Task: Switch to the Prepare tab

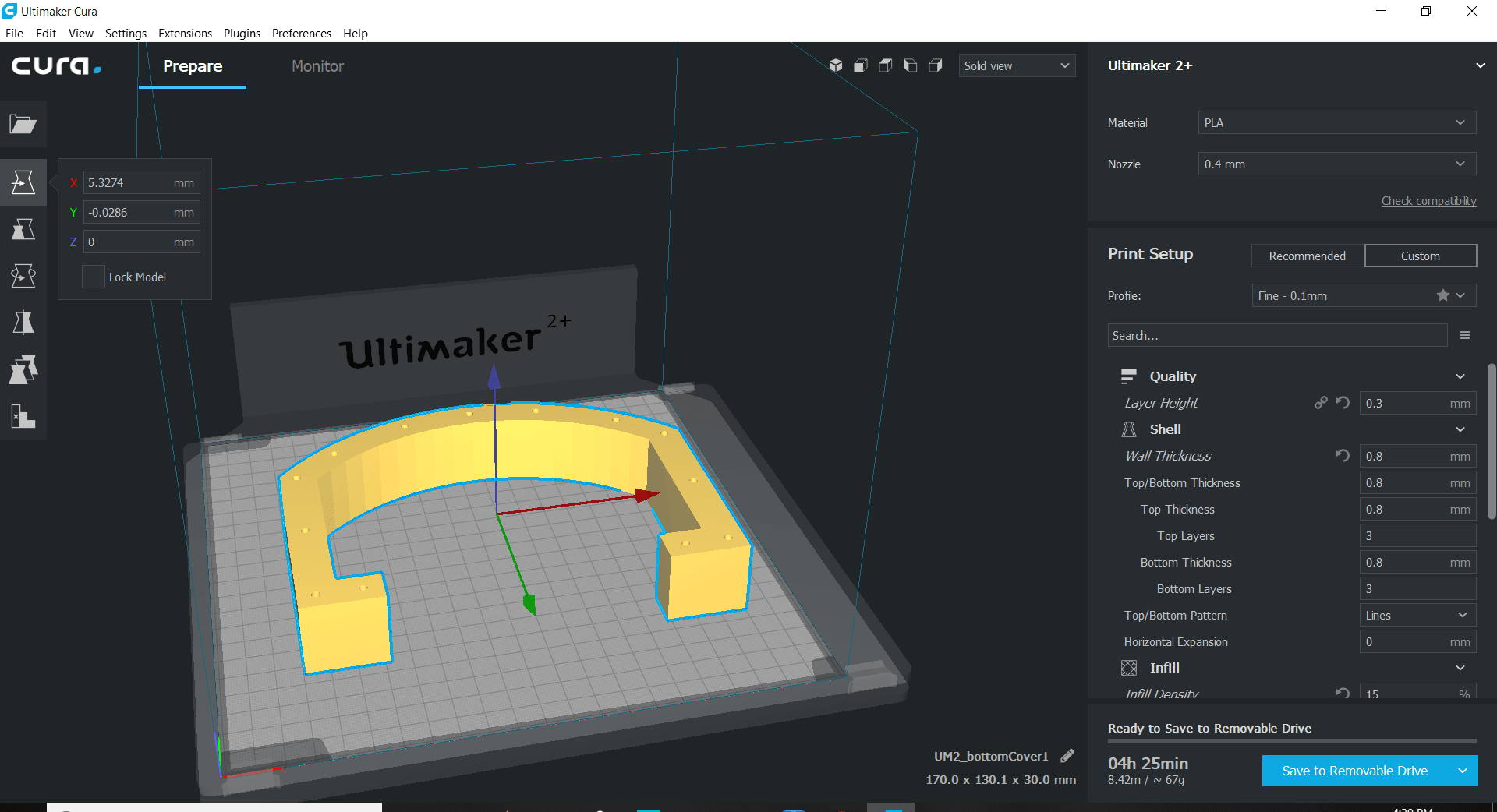Action: (193, 66)
